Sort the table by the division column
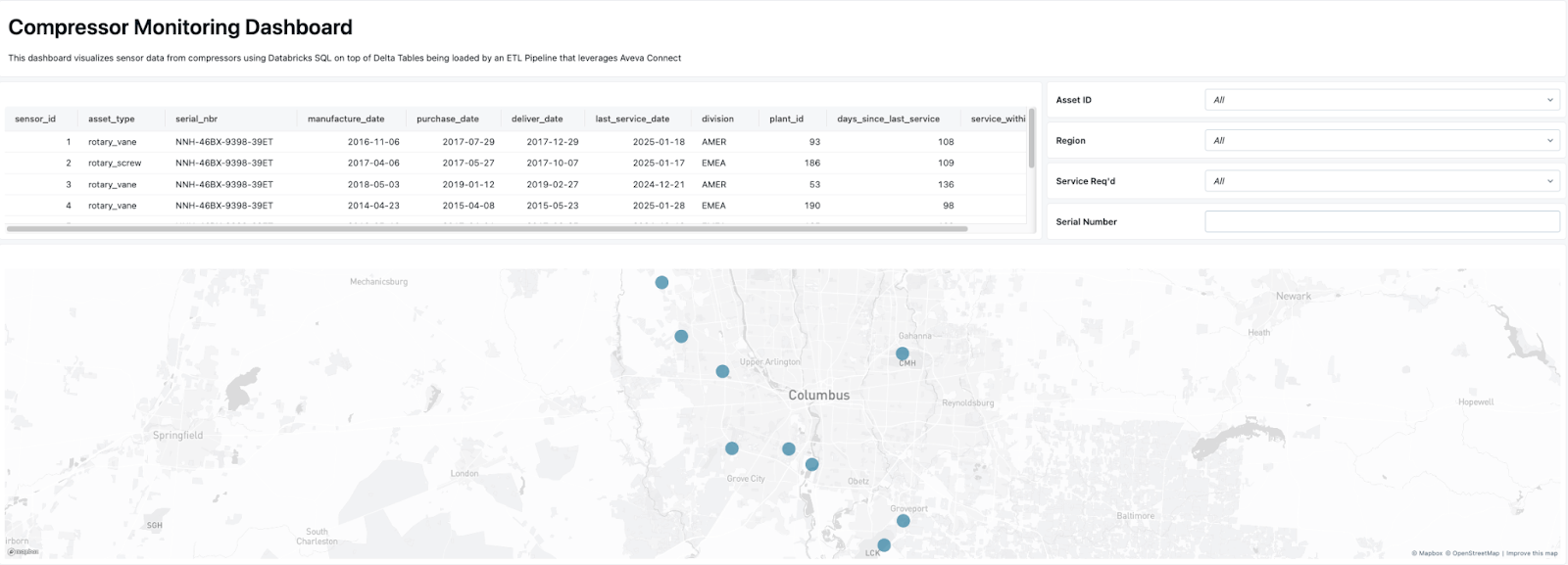 (717, 119)
